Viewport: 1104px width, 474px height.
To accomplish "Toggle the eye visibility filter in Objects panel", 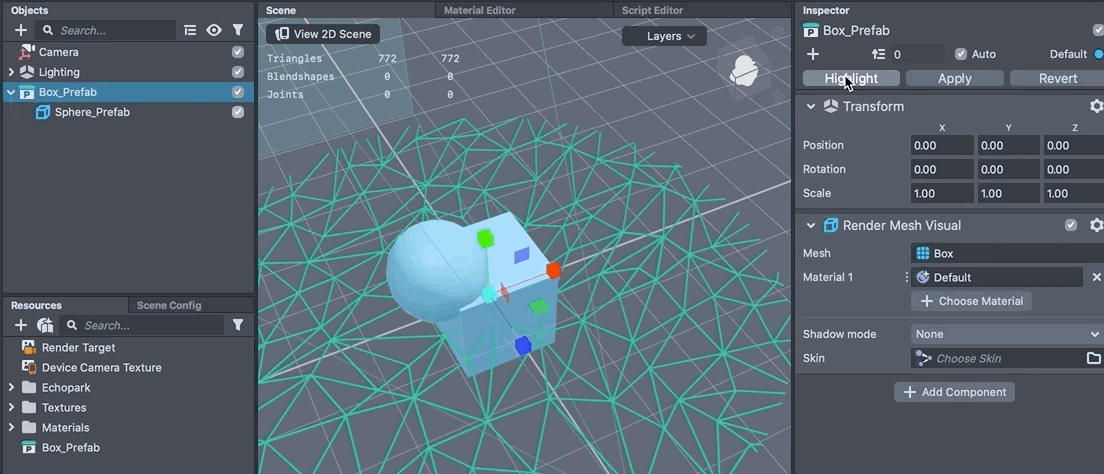I will coord(214,30).
